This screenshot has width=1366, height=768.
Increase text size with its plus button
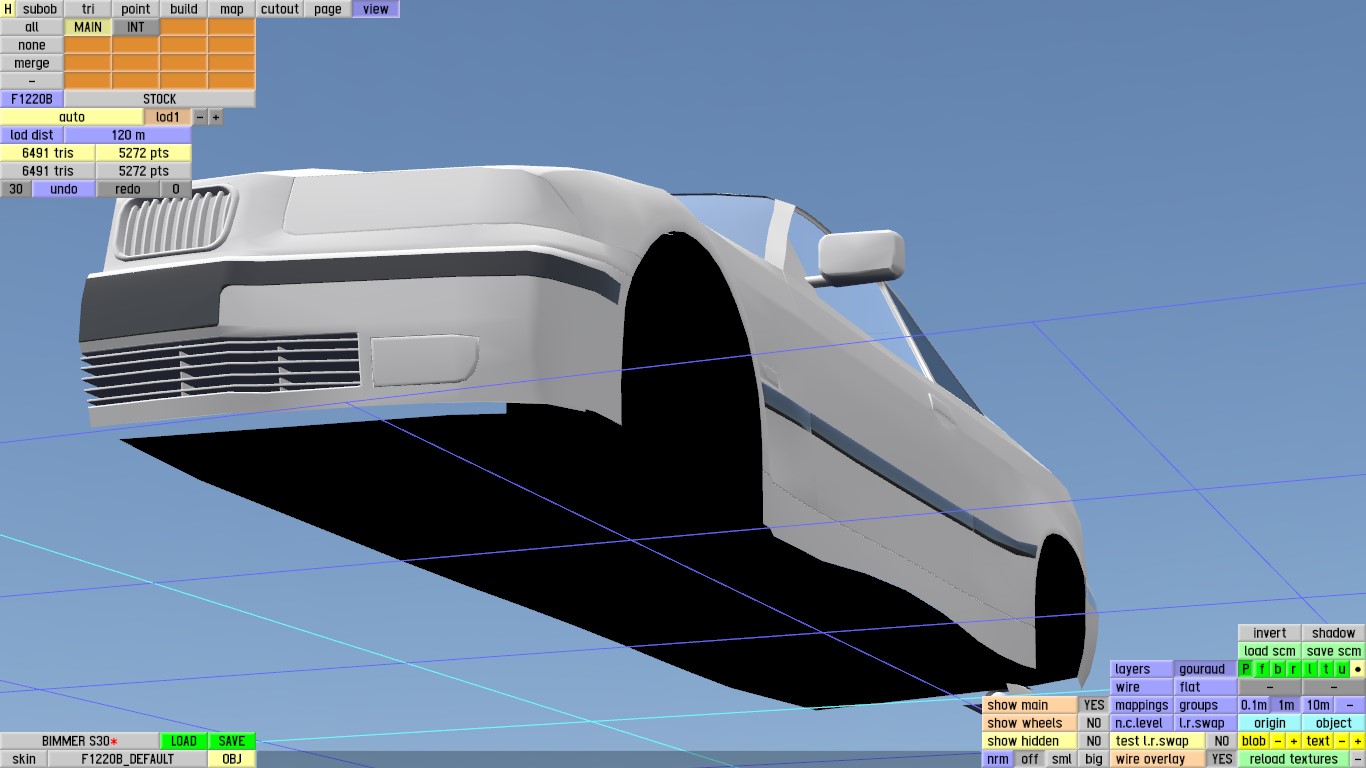point(1358,741)
